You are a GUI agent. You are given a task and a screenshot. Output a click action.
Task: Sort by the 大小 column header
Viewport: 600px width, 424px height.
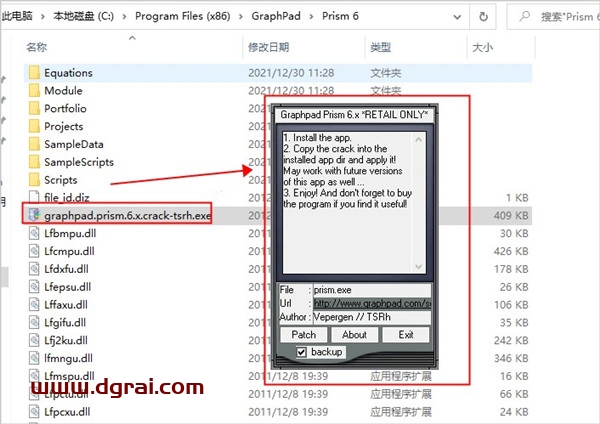(482, 48)
